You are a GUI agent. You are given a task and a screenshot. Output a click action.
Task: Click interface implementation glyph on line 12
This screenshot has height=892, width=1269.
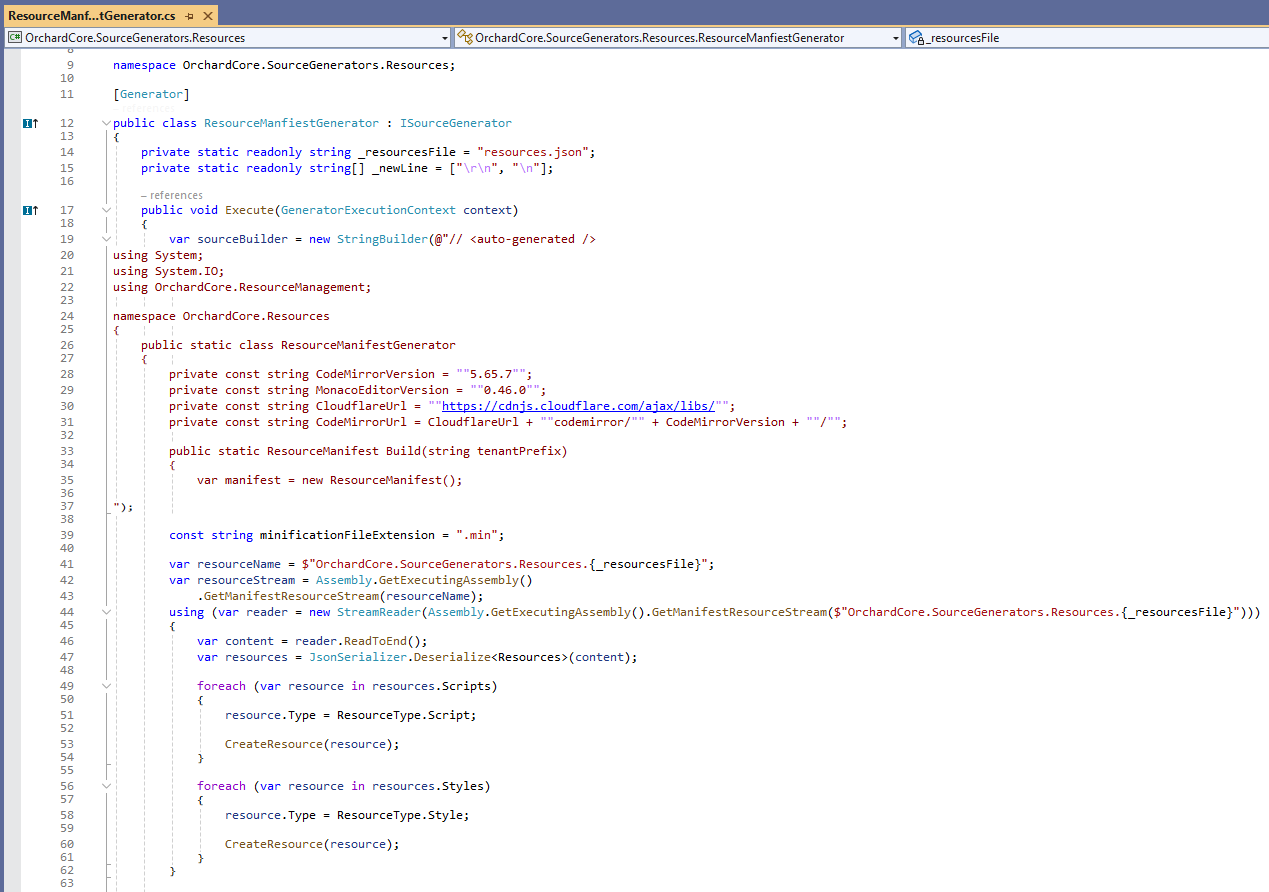coord(30,123)
